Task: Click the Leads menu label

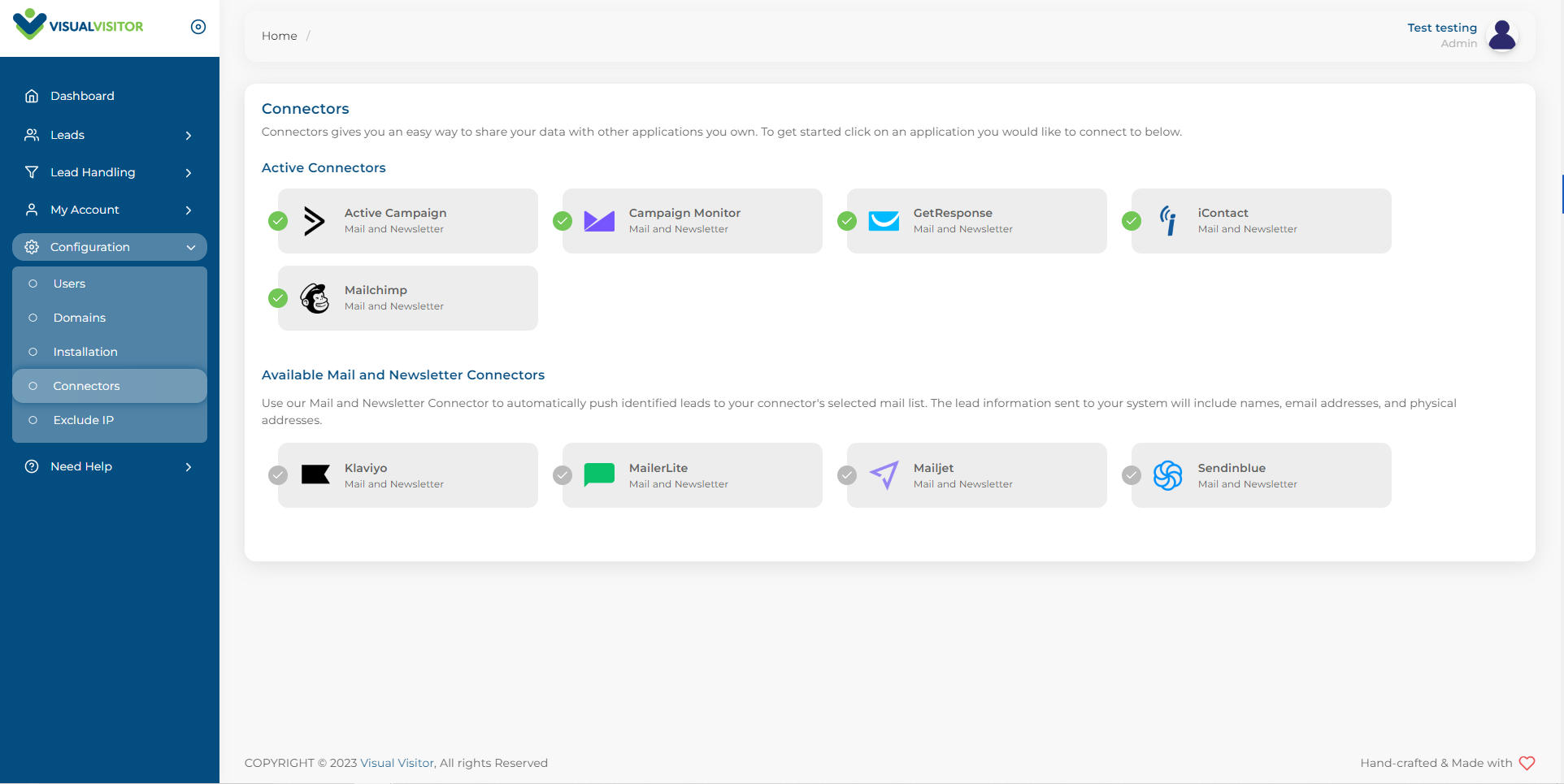Action: coord(67,135)
